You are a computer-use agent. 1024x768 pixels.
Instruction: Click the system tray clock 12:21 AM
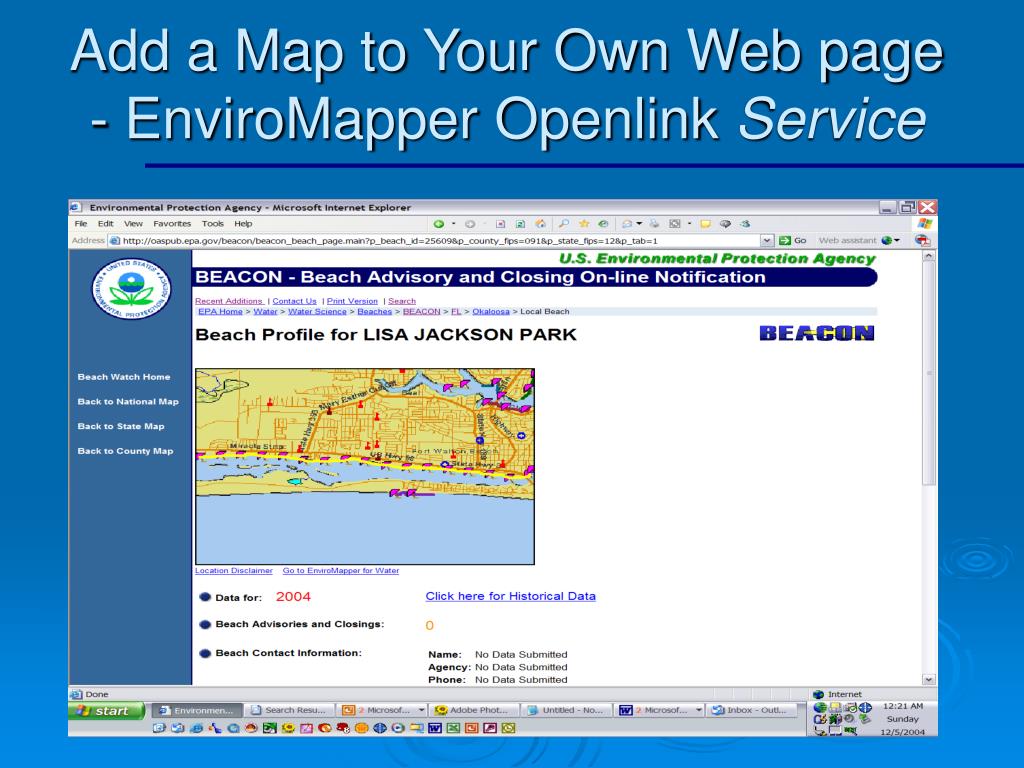click(903, 706)
